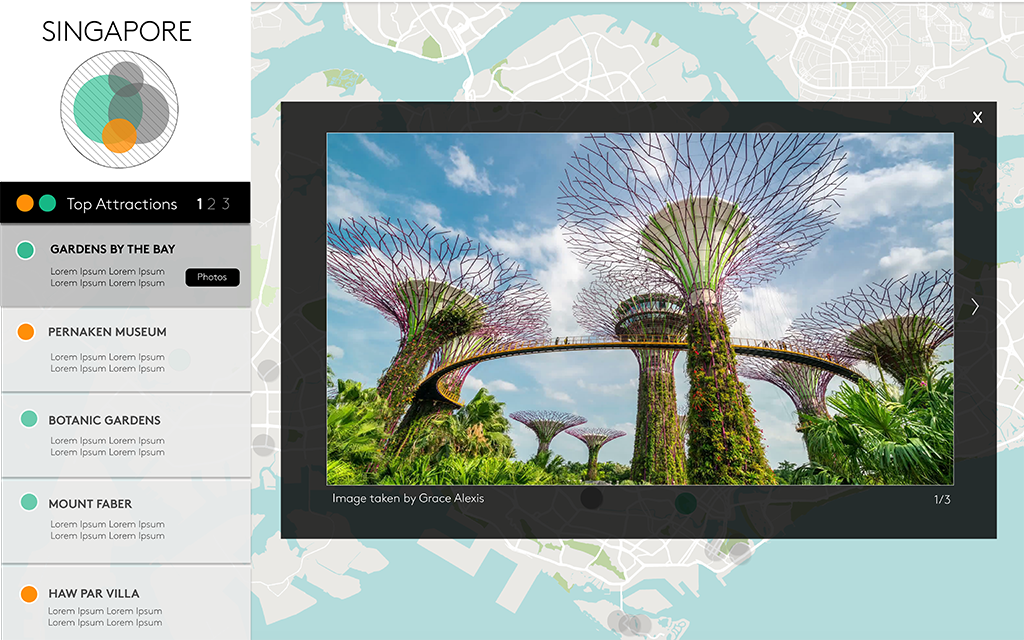Click green dot beside Mount Faber
Screen dimensions: 1024x640
click(x=29, y=502)
